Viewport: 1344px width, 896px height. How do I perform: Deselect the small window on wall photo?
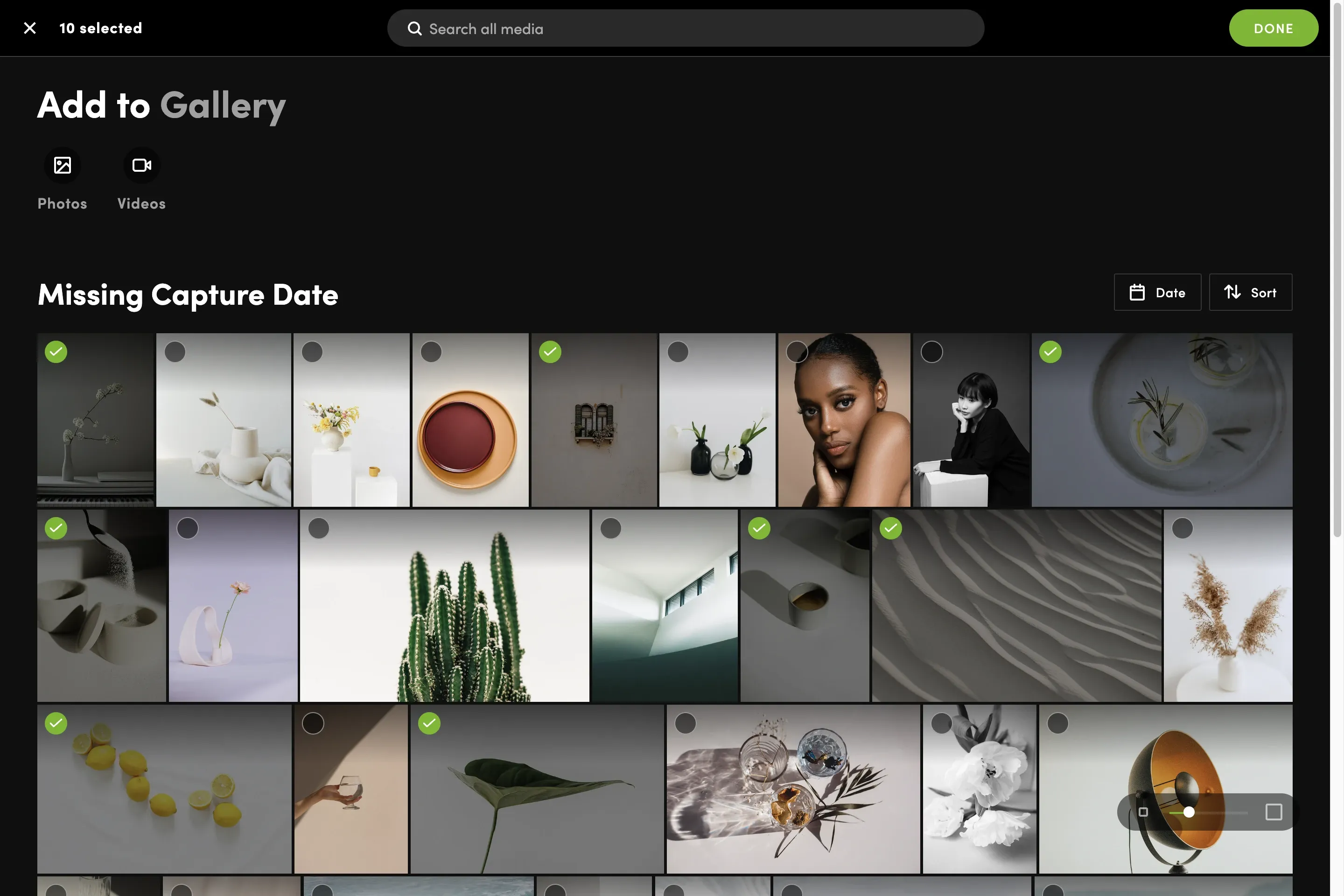[550, 352]
